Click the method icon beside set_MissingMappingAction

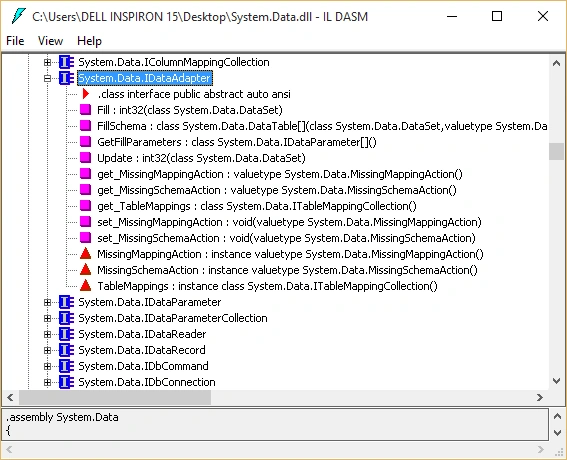click(85, 221)
